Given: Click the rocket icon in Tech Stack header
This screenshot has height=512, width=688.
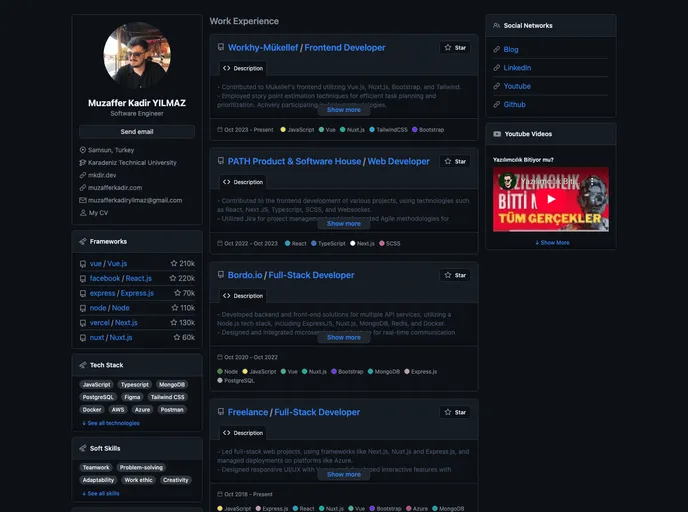Looking at the screenshot, I should (x=82, y=365).
